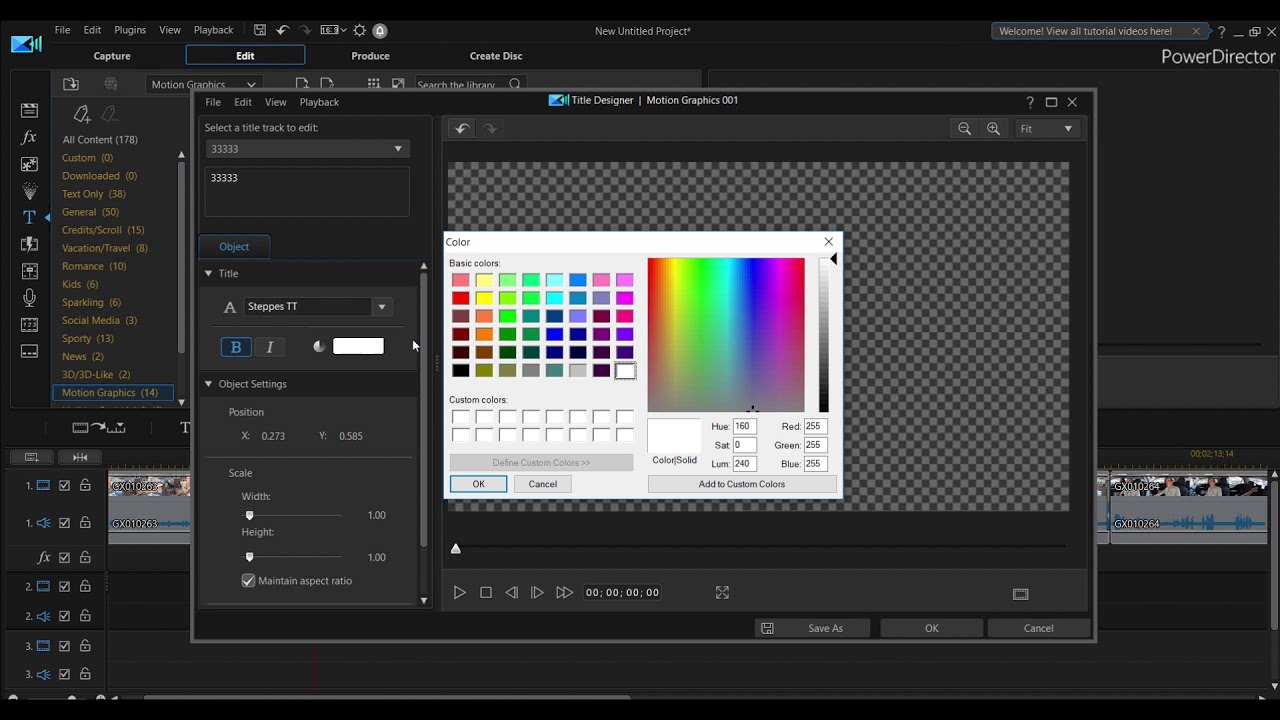1280x720 pixels.
Task: Click the white font color box
Action: 358,346
